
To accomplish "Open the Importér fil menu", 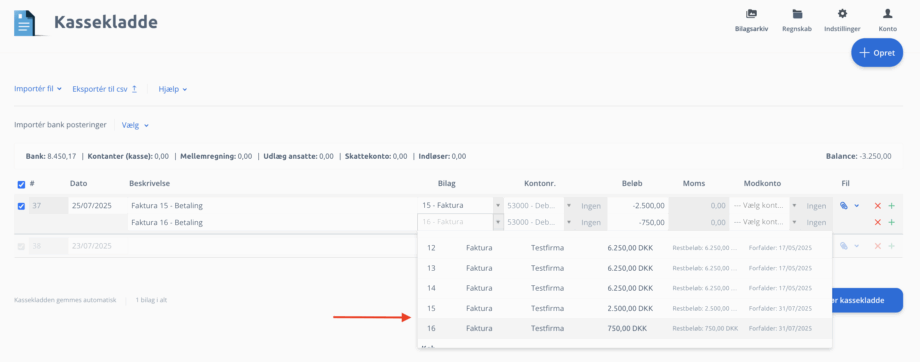I will (38, 89).
